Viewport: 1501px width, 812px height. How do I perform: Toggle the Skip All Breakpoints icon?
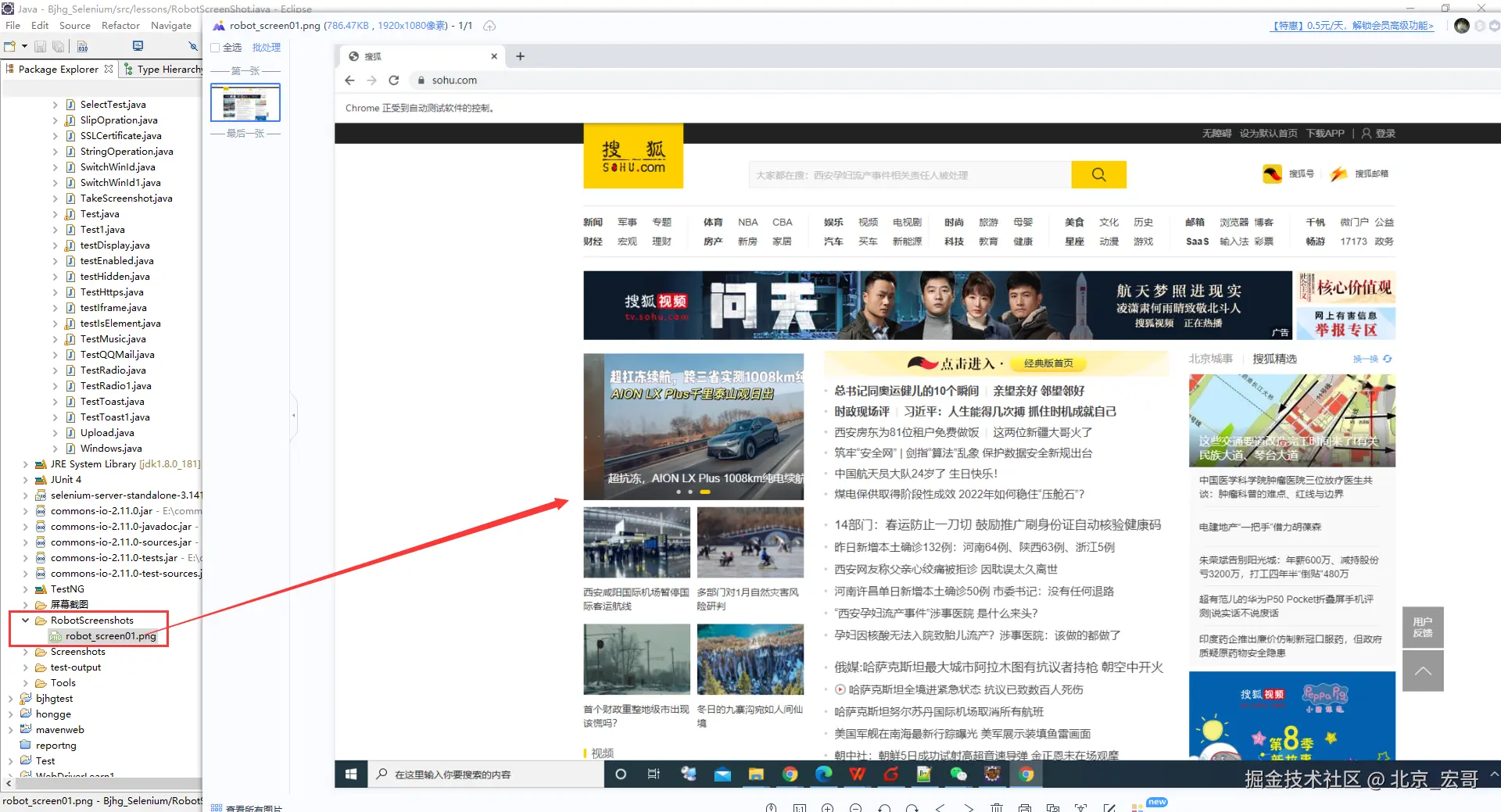click(x=193, y=46)
